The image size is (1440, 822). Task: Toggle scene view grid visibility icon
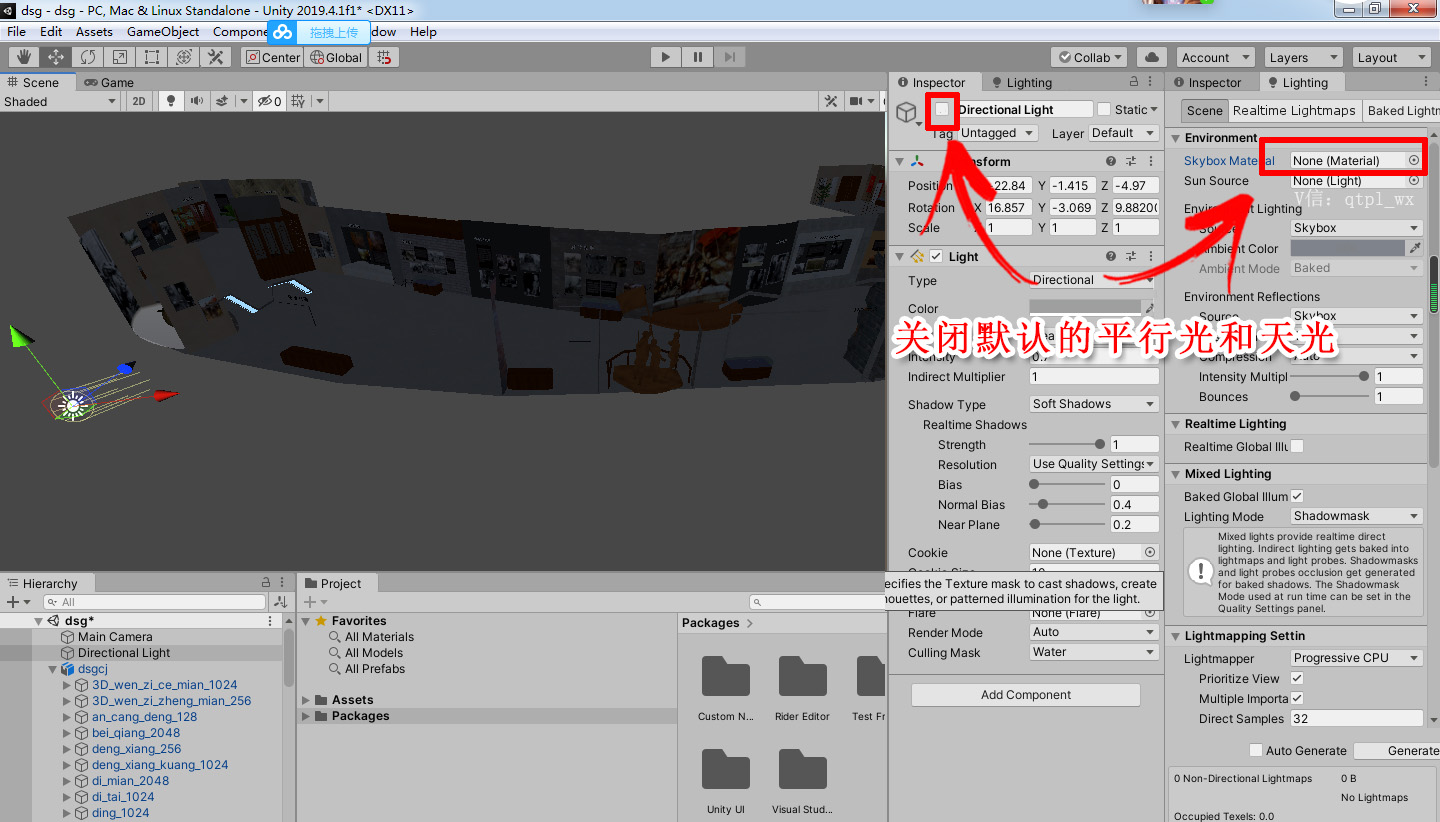pyautogui.click(x=297, y=101)
